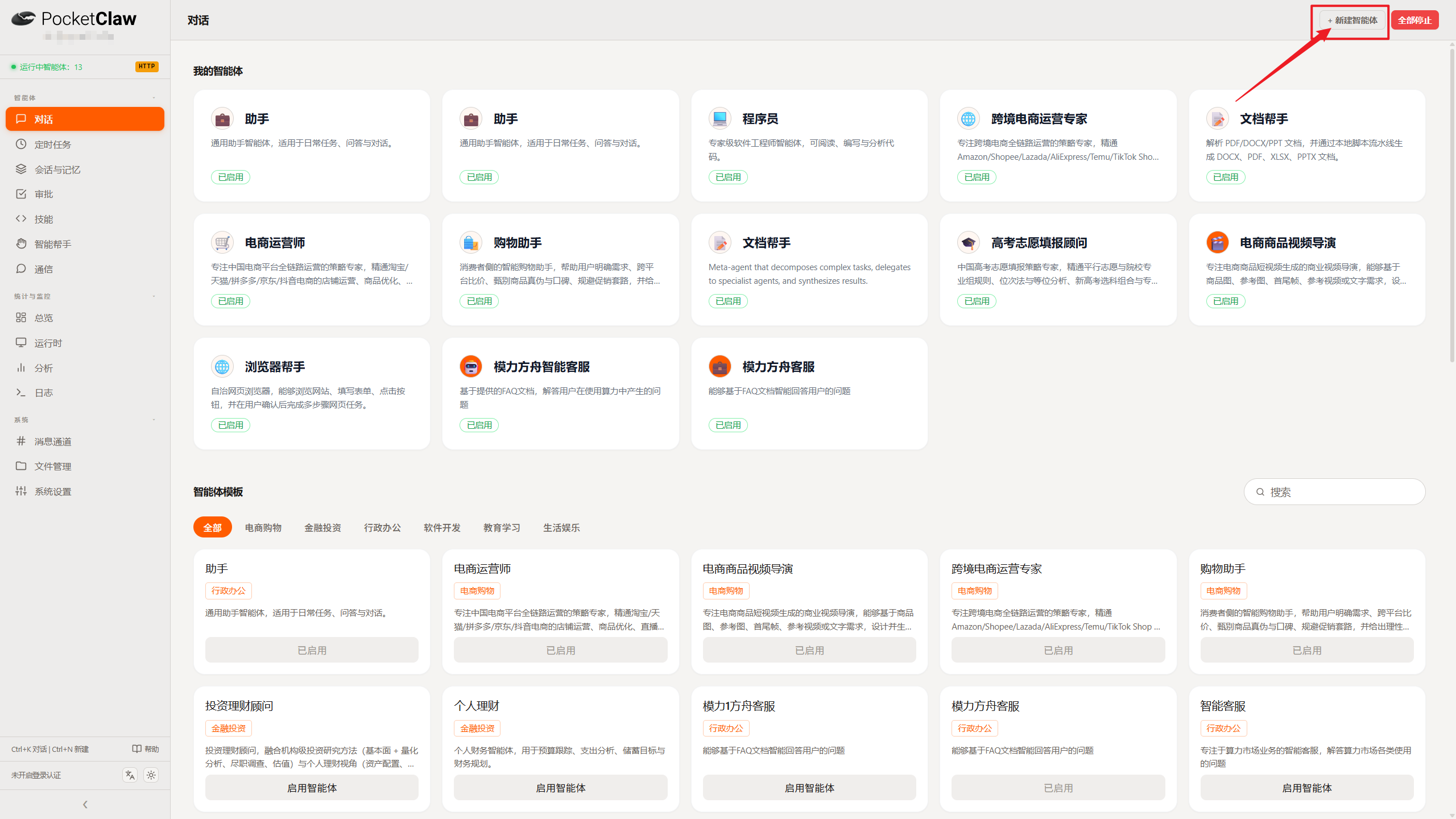Click the 模力方舟客服 briefcase icon in 我的智能体
The width and height of the screenshot is (1456, 819).
click(719, 366)
